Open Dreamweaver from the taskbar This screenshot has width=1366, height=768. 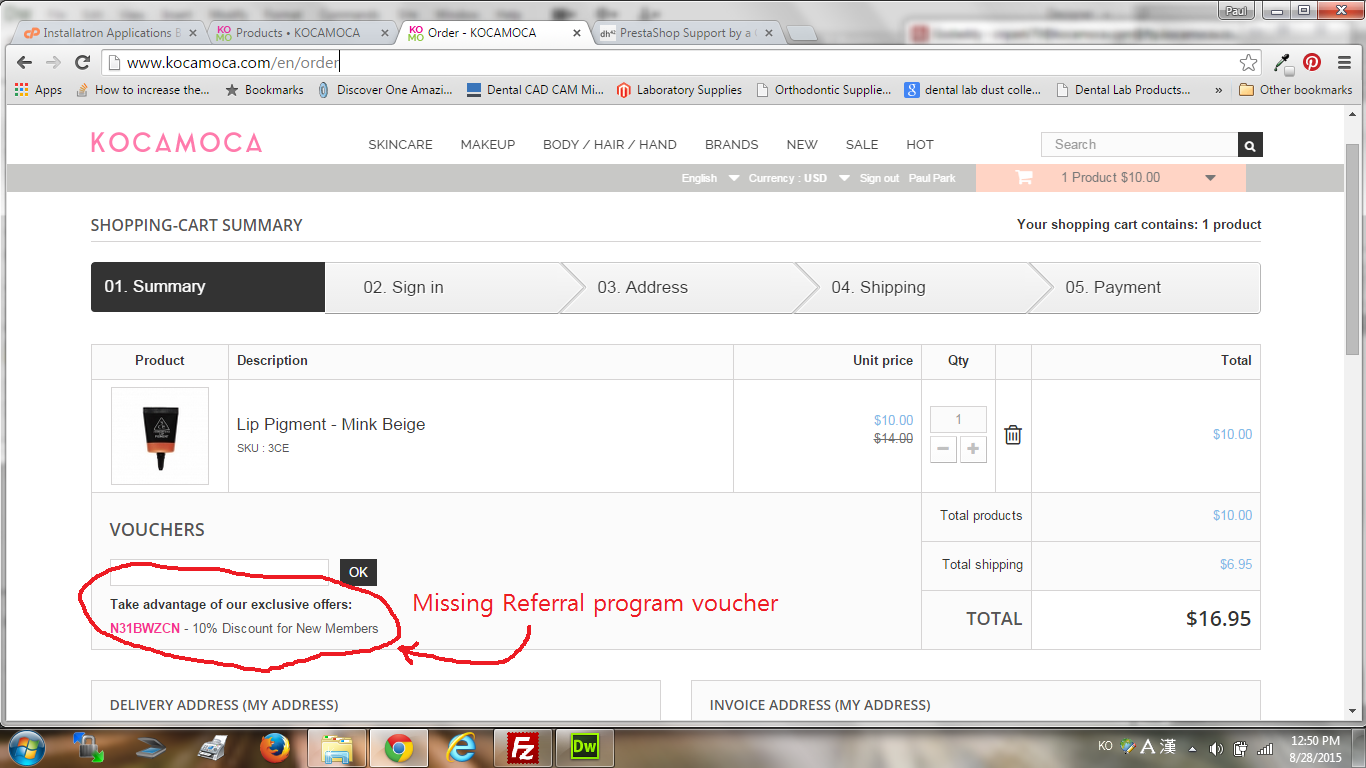click(x=585, y=748)
